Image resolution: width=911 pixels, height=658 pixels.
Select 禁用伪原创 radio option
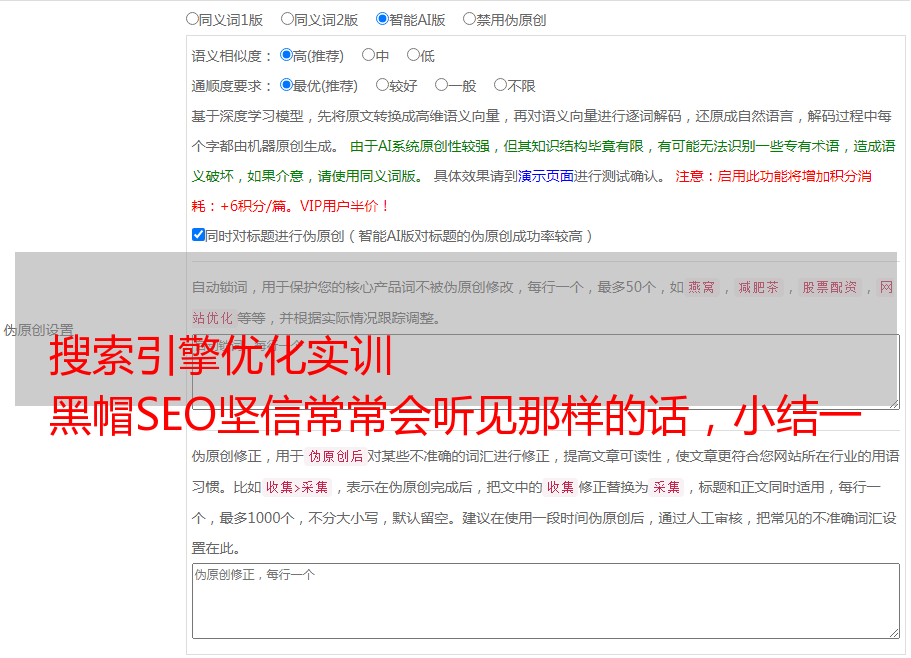[x=469, y=19]
